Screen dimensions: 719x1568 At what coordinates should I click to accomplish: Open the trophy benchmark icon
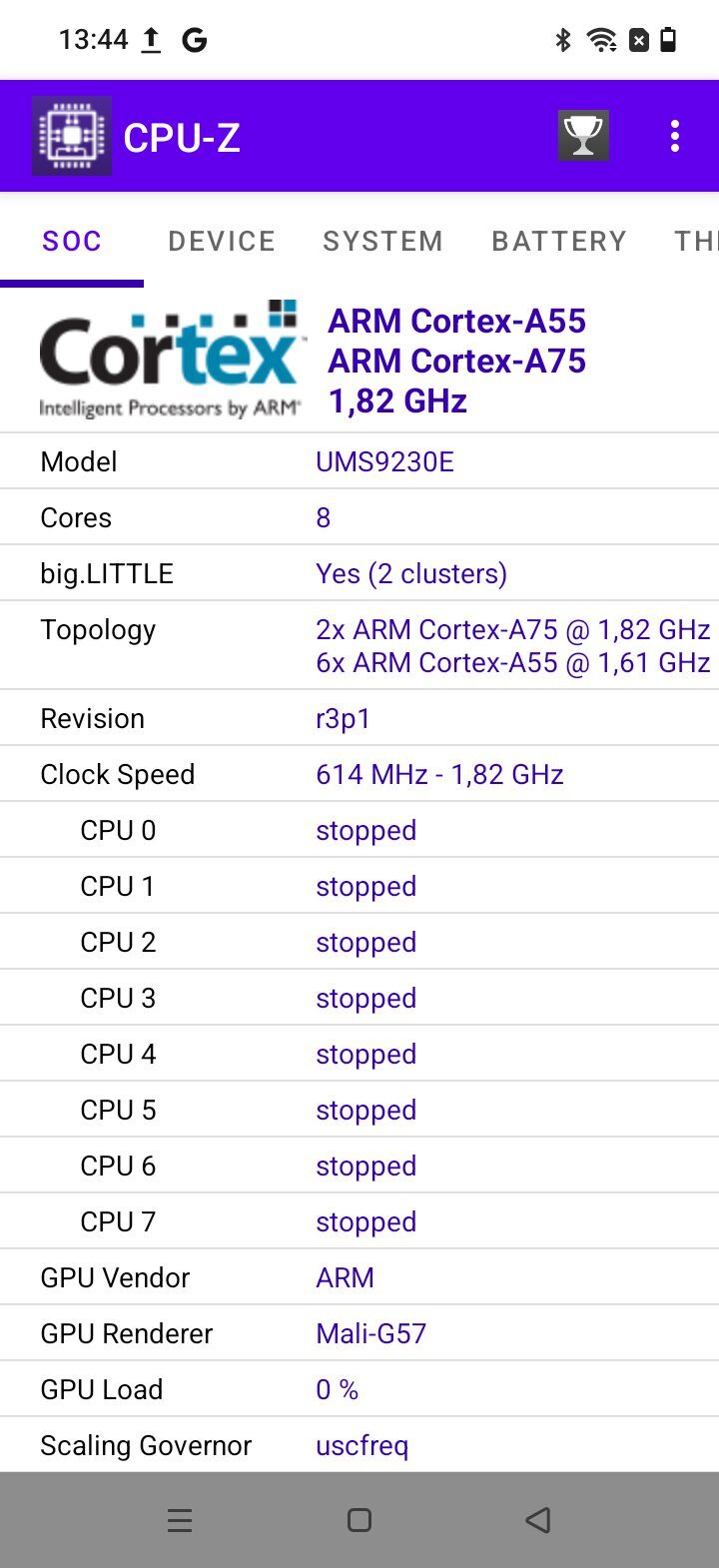coord(583,136)
